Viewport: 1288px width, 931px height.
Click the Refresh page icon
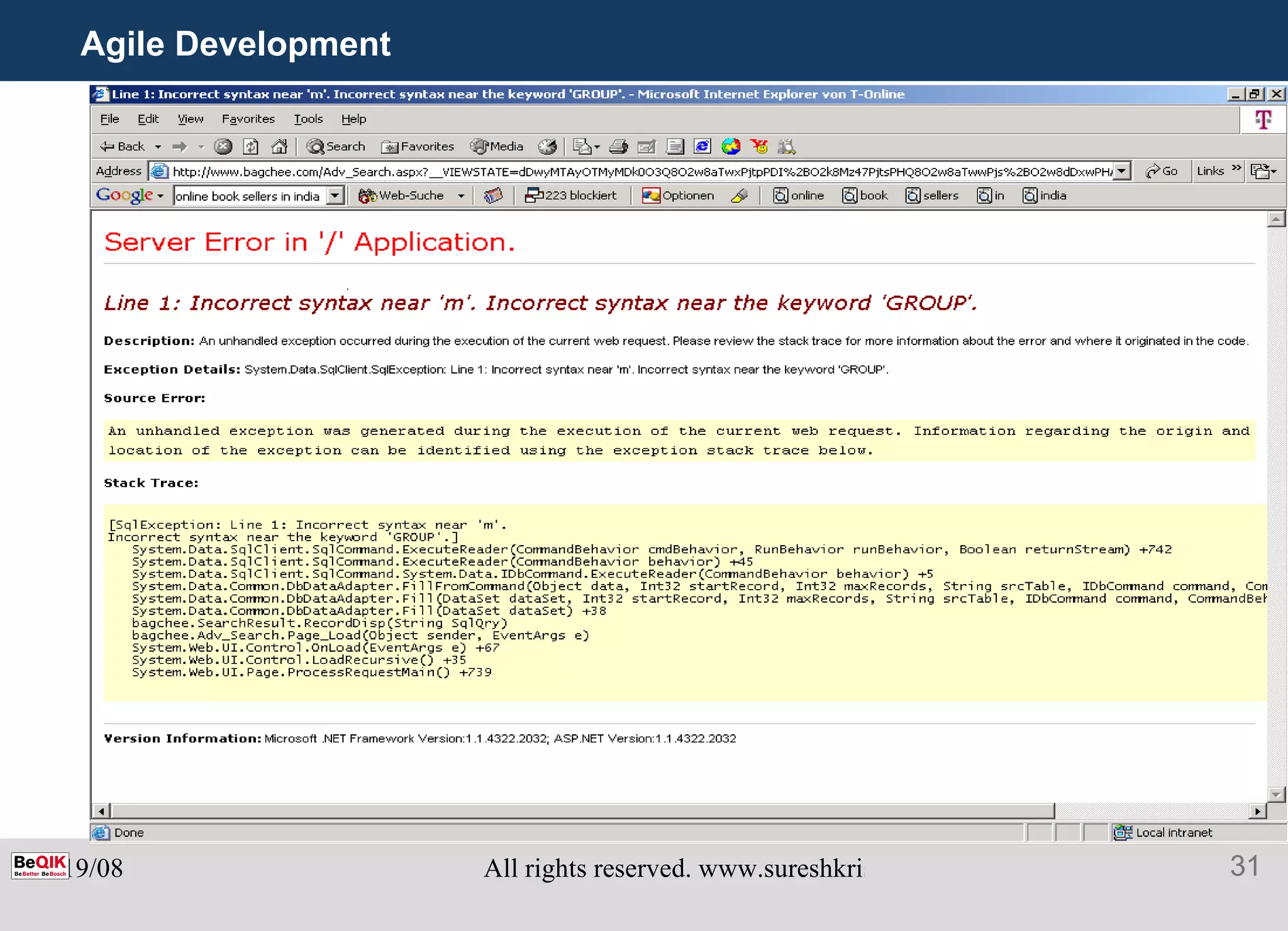[x=251, y=146]
